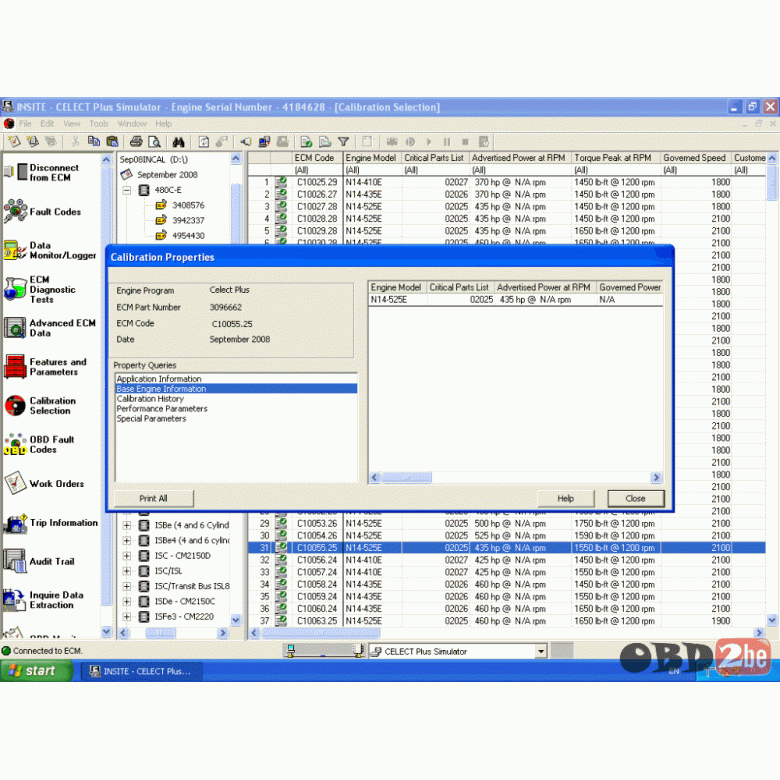
Task: Click the Cut scissors icon
Action: pos(75,142)
